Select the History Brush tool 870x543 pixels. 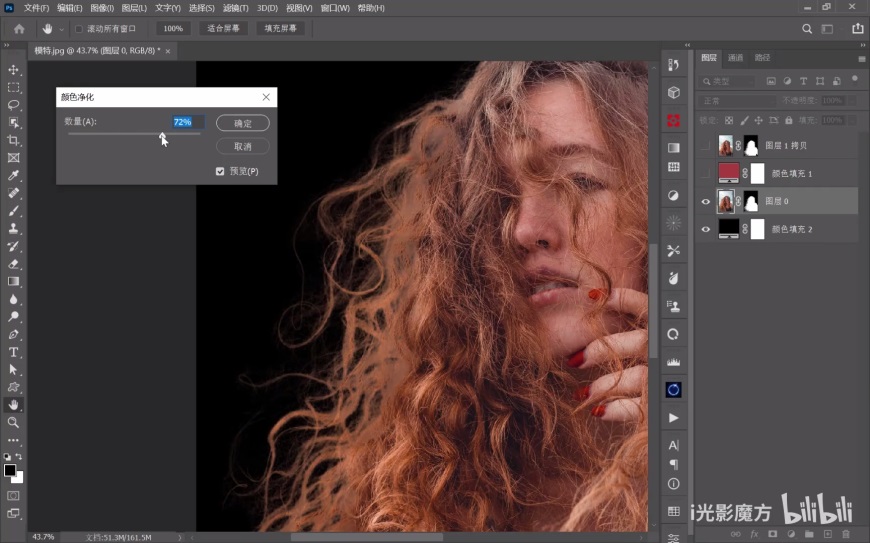coord(13,246)
